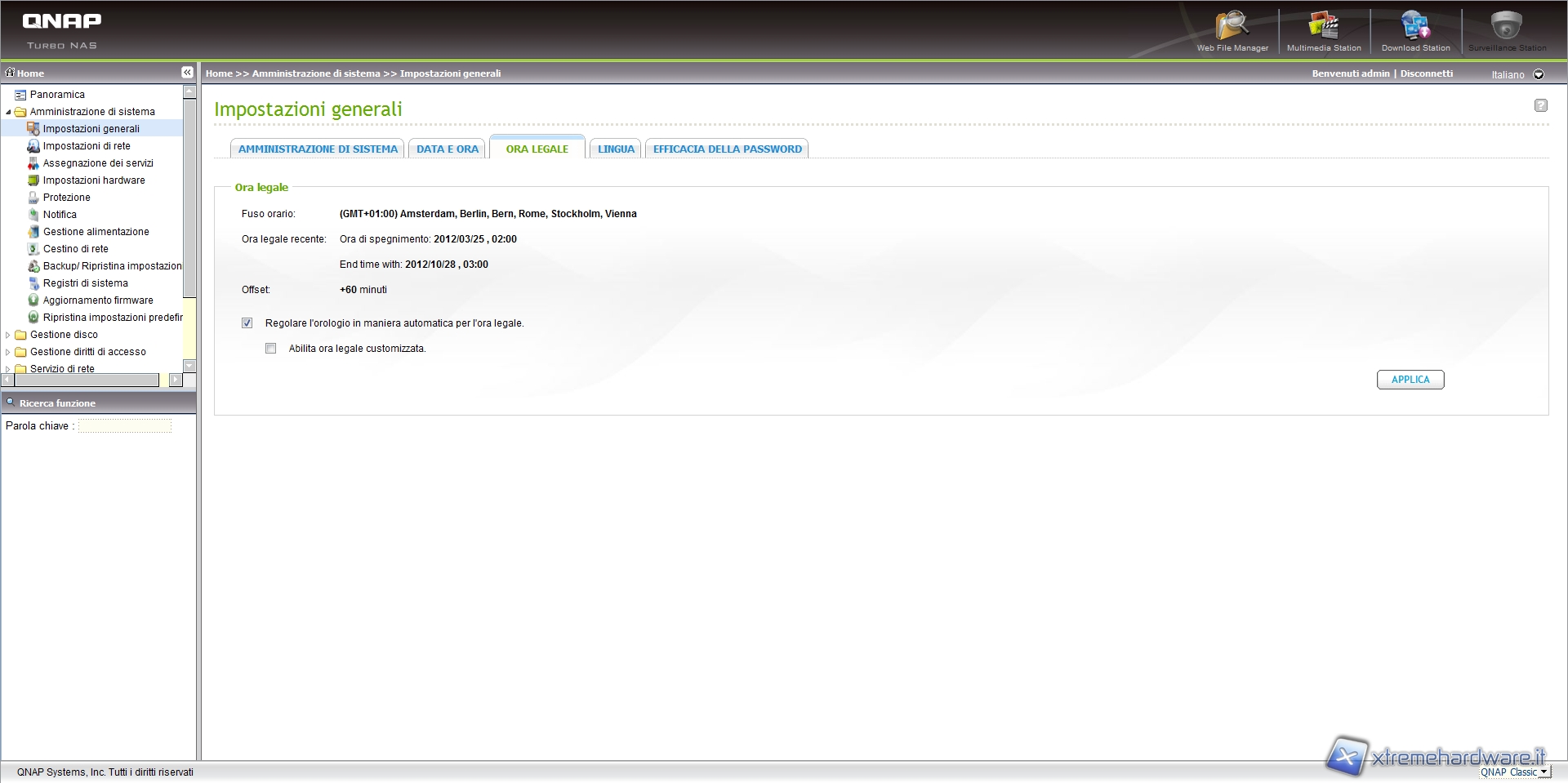The image size is (1568, 783).
Task: Launch the Multimedia Station icon
Action: (x=1324, y=27)
